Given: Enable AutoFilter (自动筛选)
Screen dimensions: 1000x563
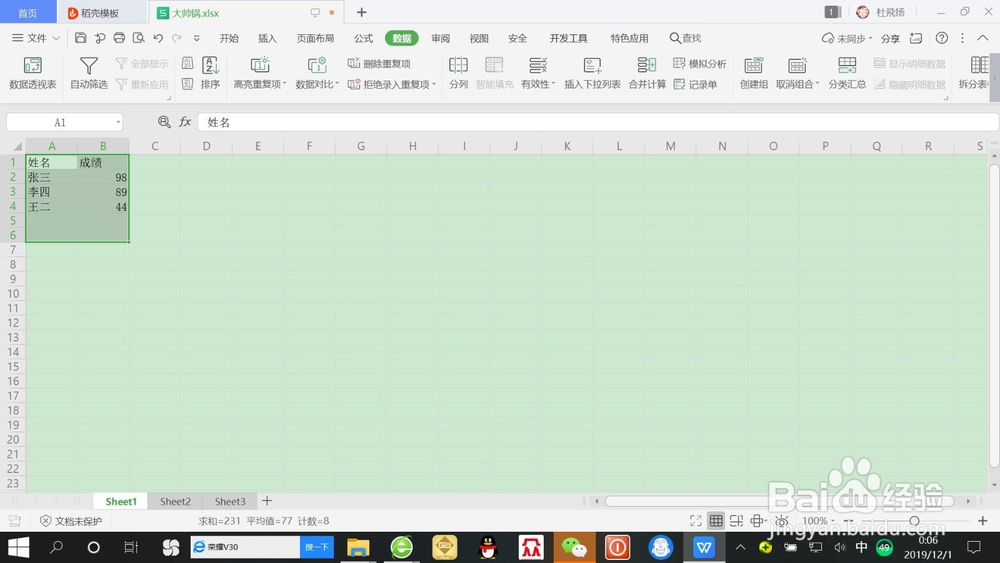Looking at the screenshot, I should tap(89, 73).
